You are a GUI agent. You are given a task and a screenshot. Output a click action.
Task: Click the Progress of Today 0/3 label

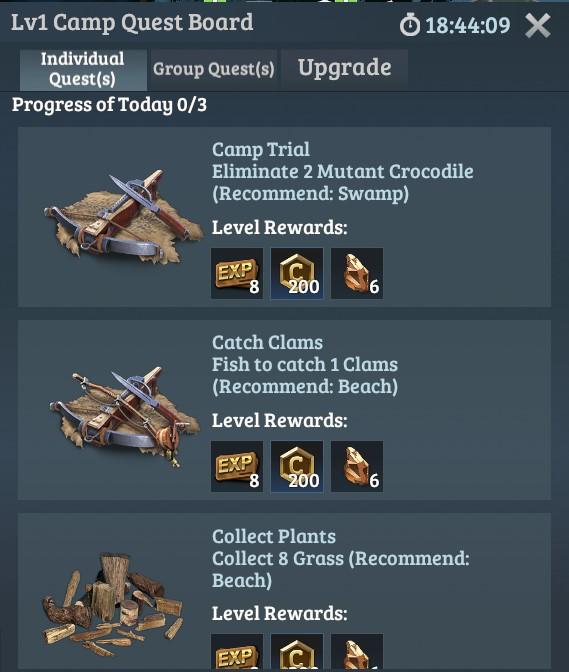109,105
